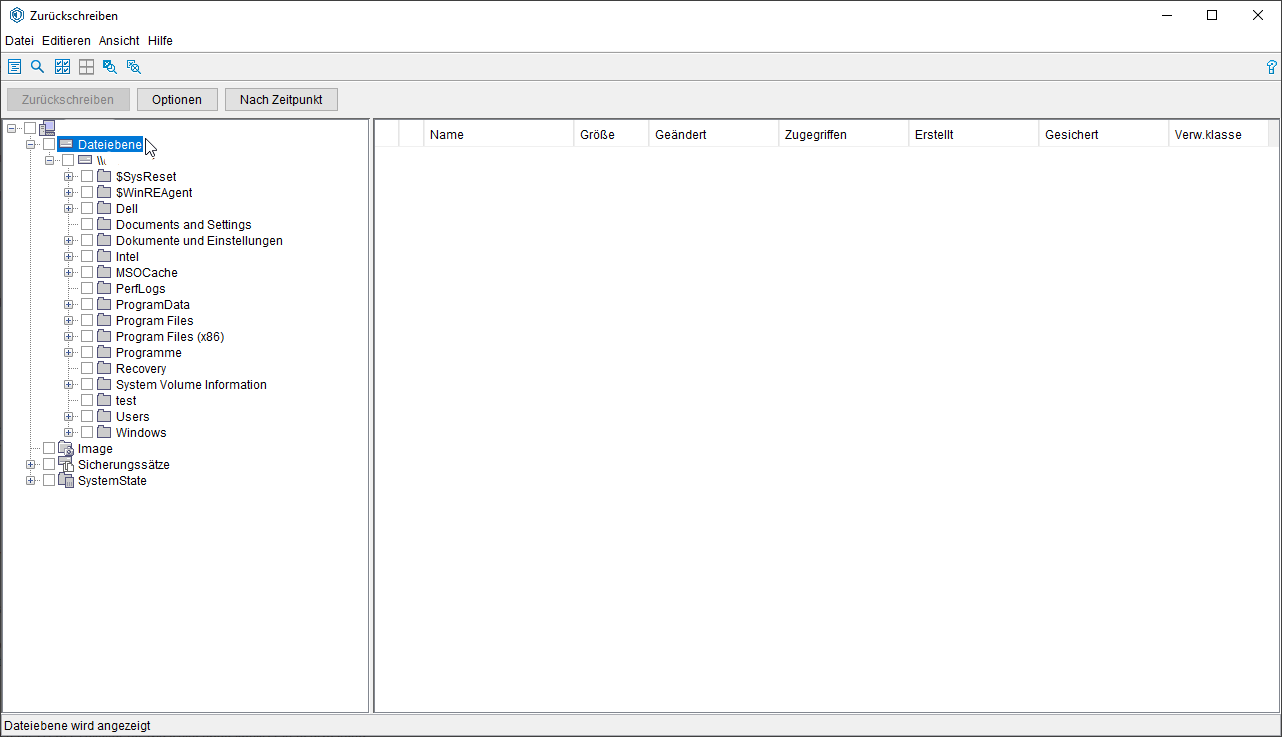Click the SystemState node icon
Image resolution: width=1282 pixels, height=737 pixels.
(66, 481)
